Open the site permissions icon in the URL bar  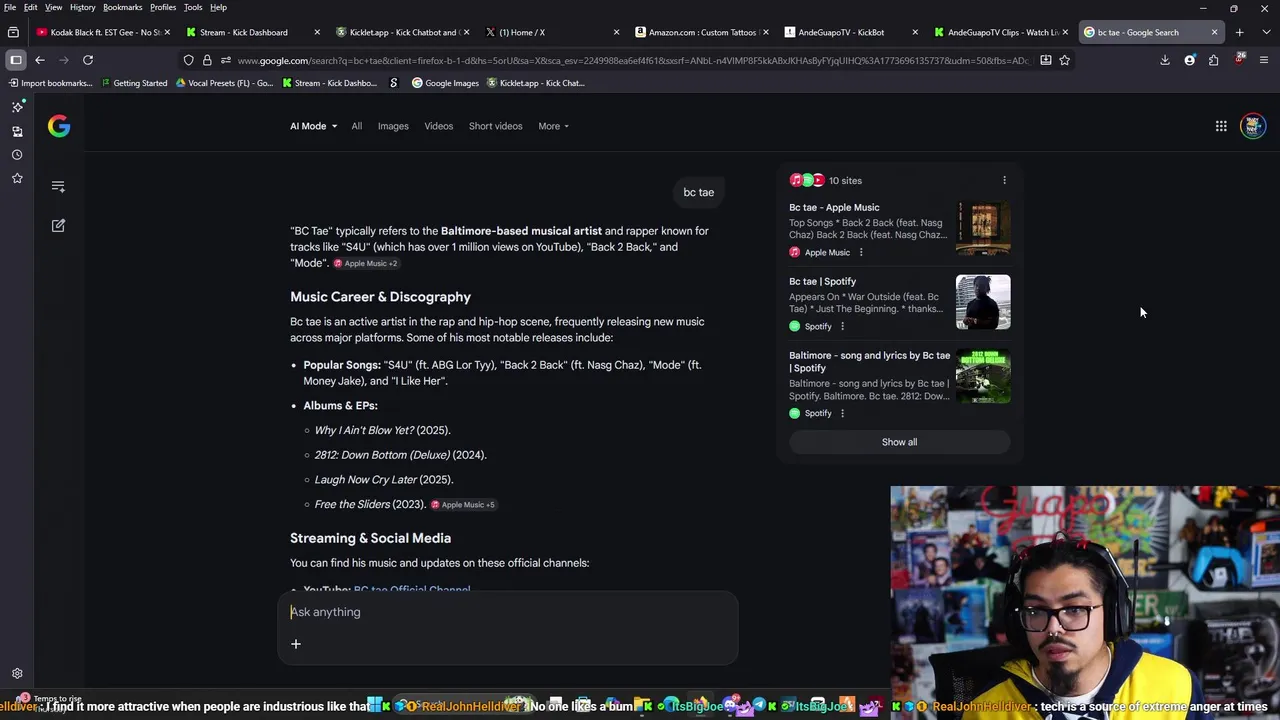pos(226,60)
